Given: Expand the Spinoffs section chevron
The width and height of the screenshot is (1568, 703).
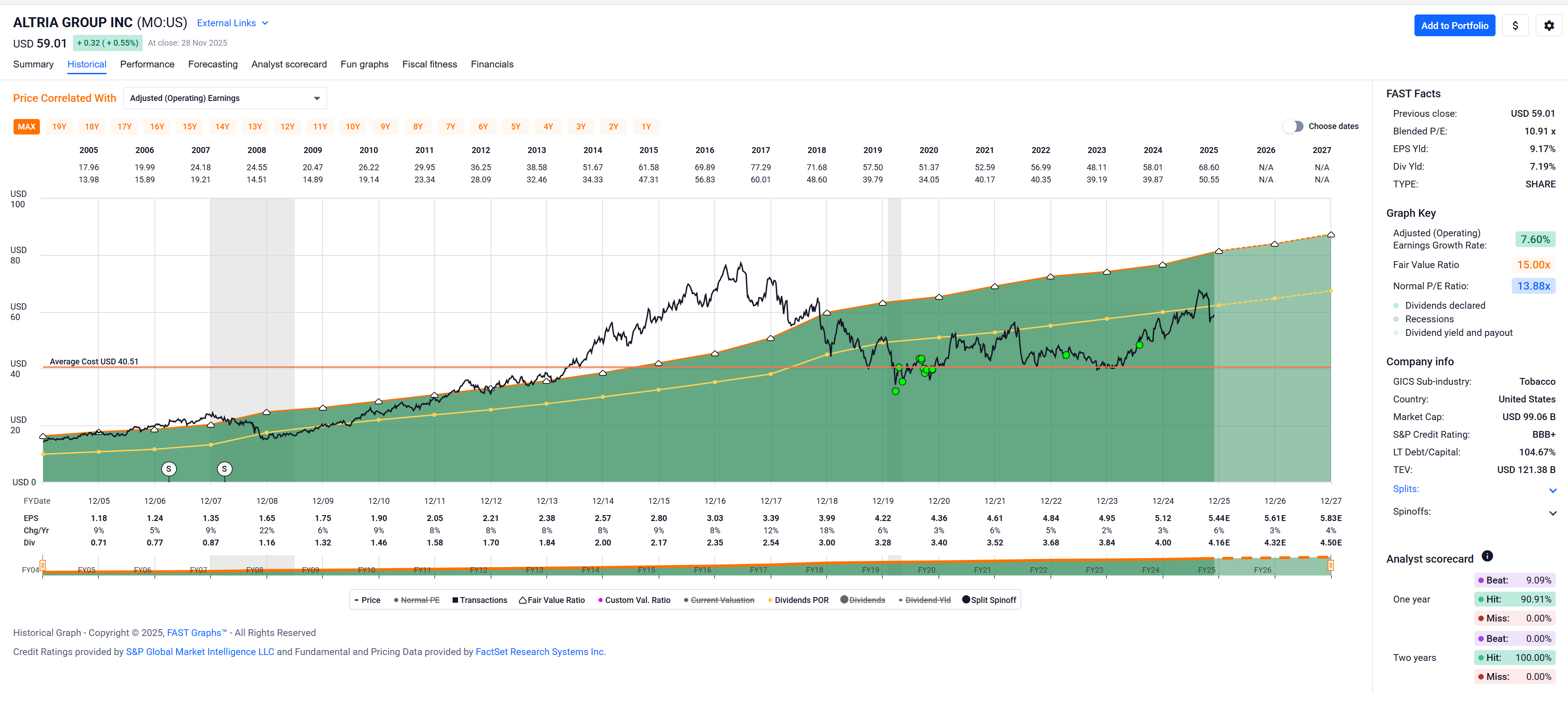Looking at the screenshot, I should click(x=1552, y=513).
